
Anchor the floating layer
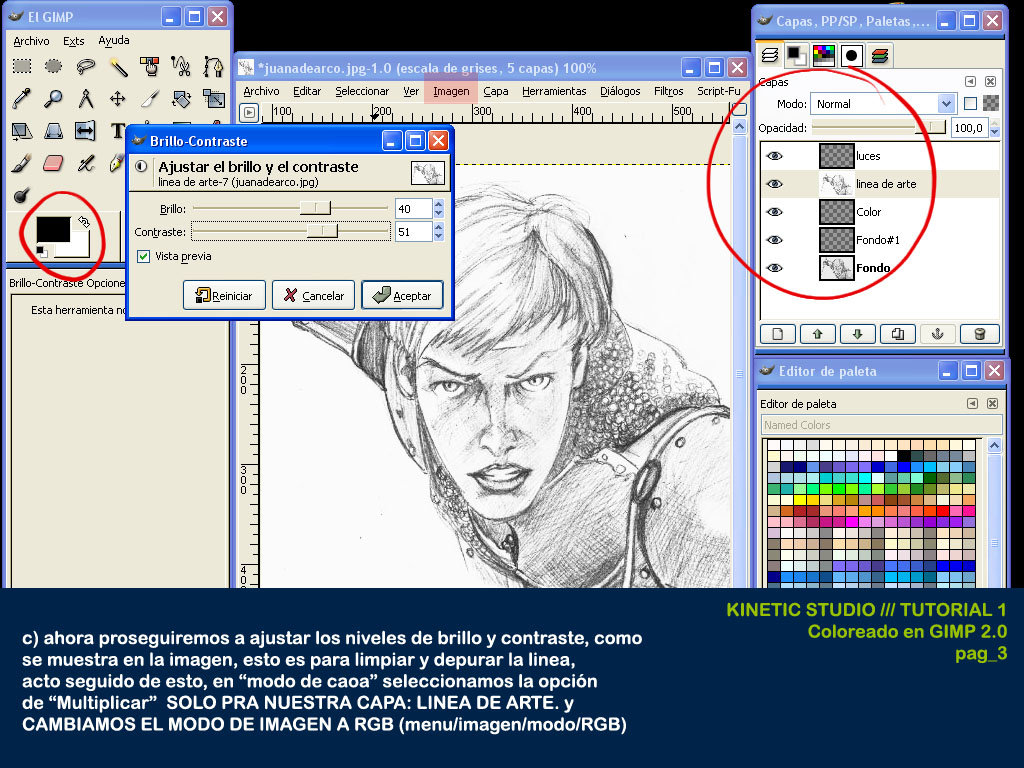(938, 334)
